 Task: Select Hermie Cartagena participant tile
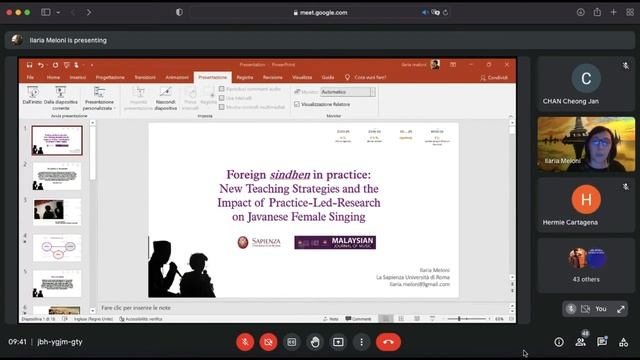click(x=586, y=205)
